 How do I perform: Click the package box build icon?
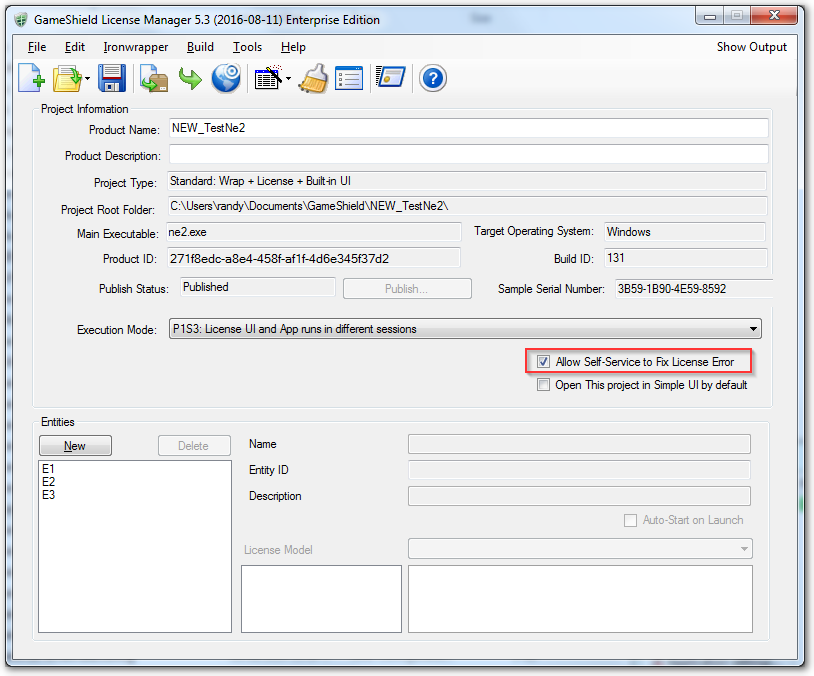click(154, 78)
